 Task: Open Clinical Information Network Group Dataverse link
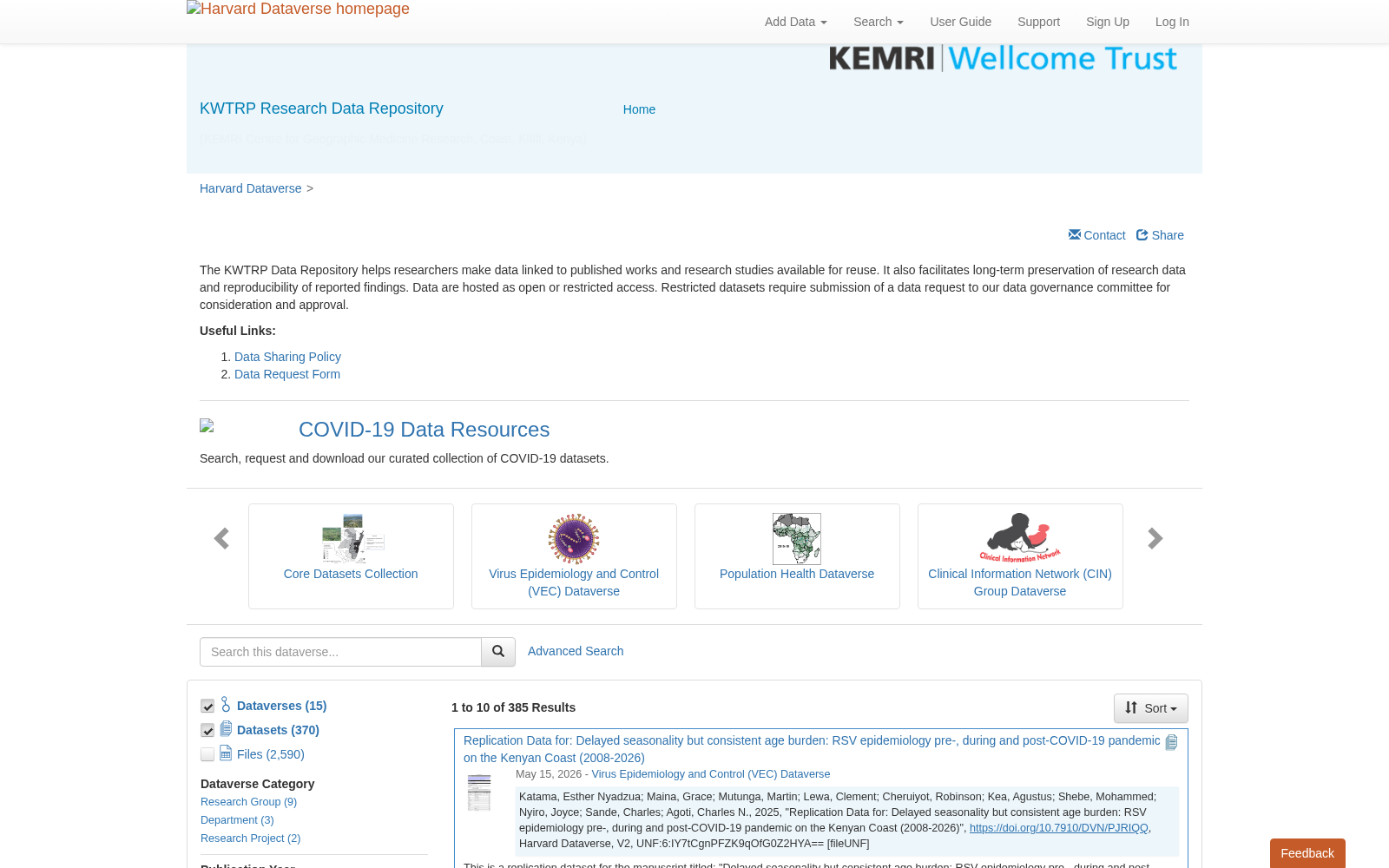[1020, 582]
